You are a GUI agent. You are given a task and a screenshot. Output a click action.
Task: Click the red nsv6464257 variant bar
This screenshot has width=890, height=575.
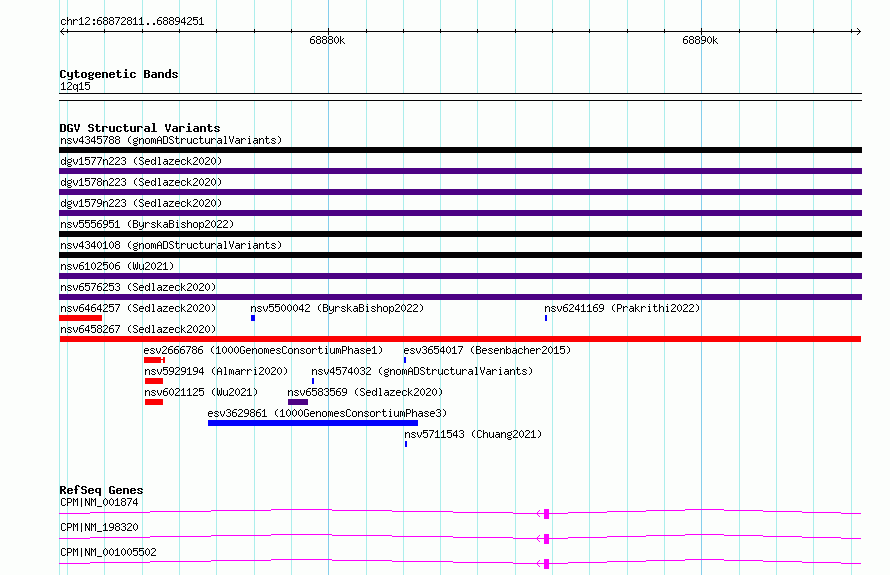[81, 318]
